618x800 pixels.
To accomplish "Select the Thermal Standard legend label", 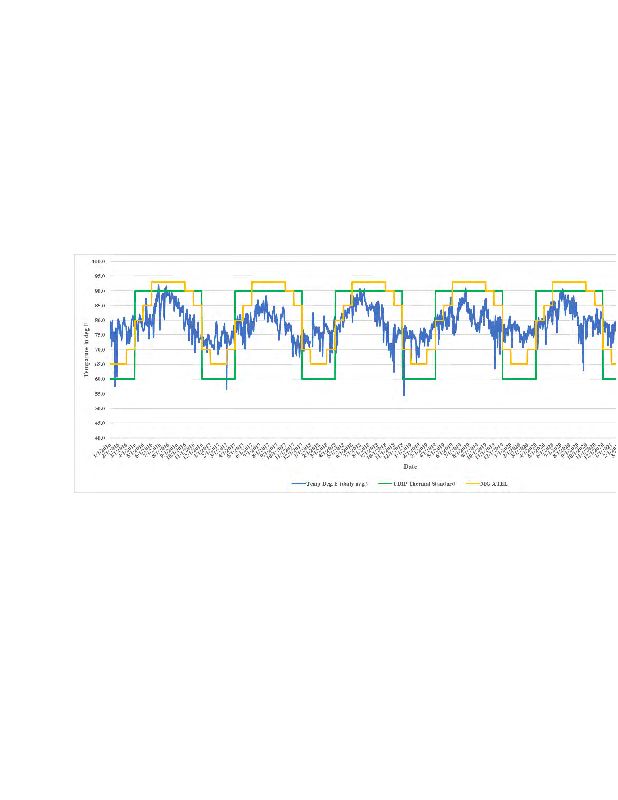I will point(427,483).
